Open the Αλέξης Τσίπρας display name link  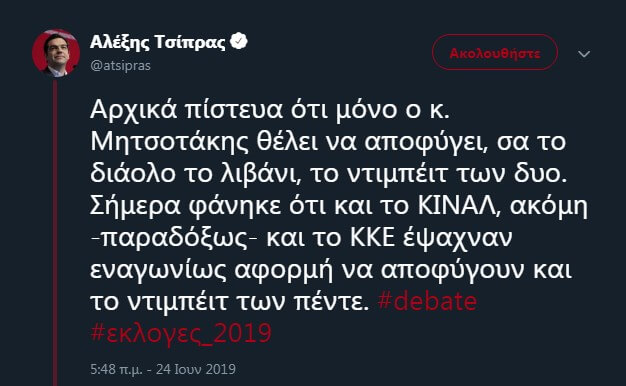coord(158,42)
